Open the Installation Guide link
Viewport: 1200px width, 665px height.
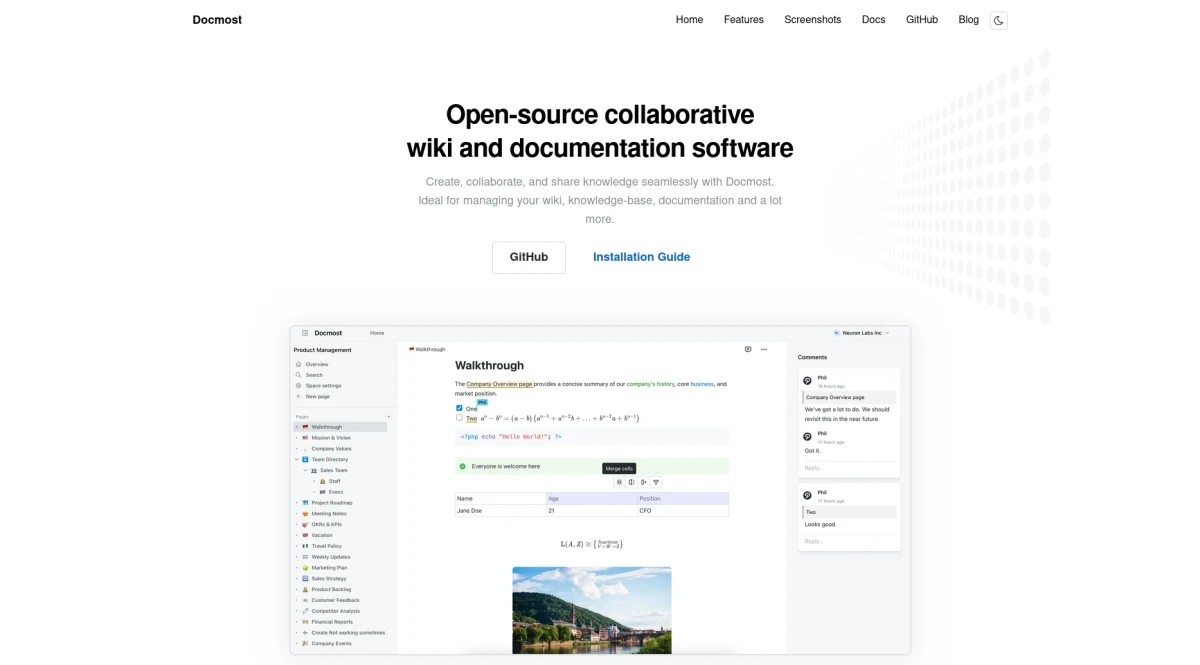(641, 257)
